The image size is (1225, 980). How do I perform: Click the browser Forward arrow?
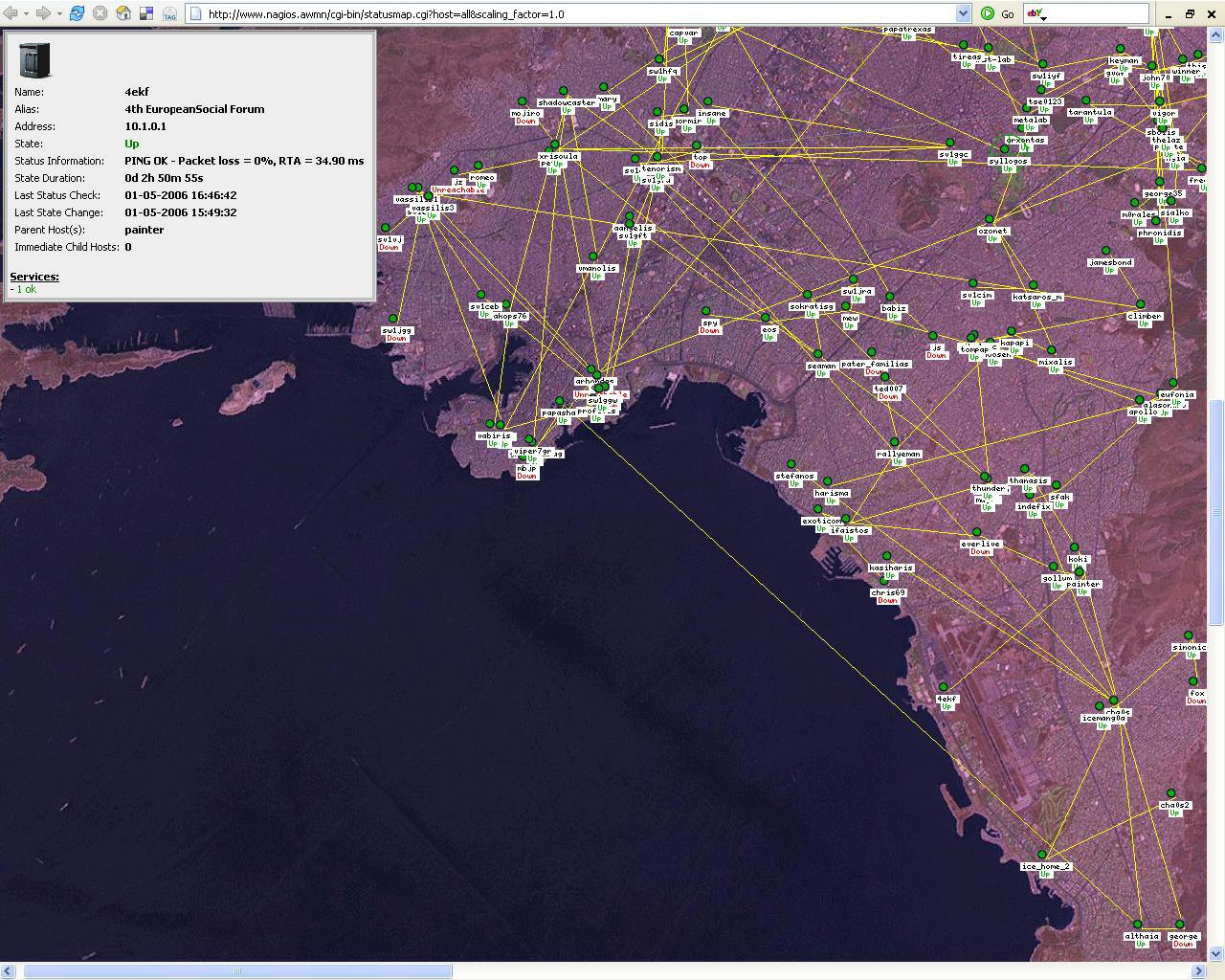43,13
